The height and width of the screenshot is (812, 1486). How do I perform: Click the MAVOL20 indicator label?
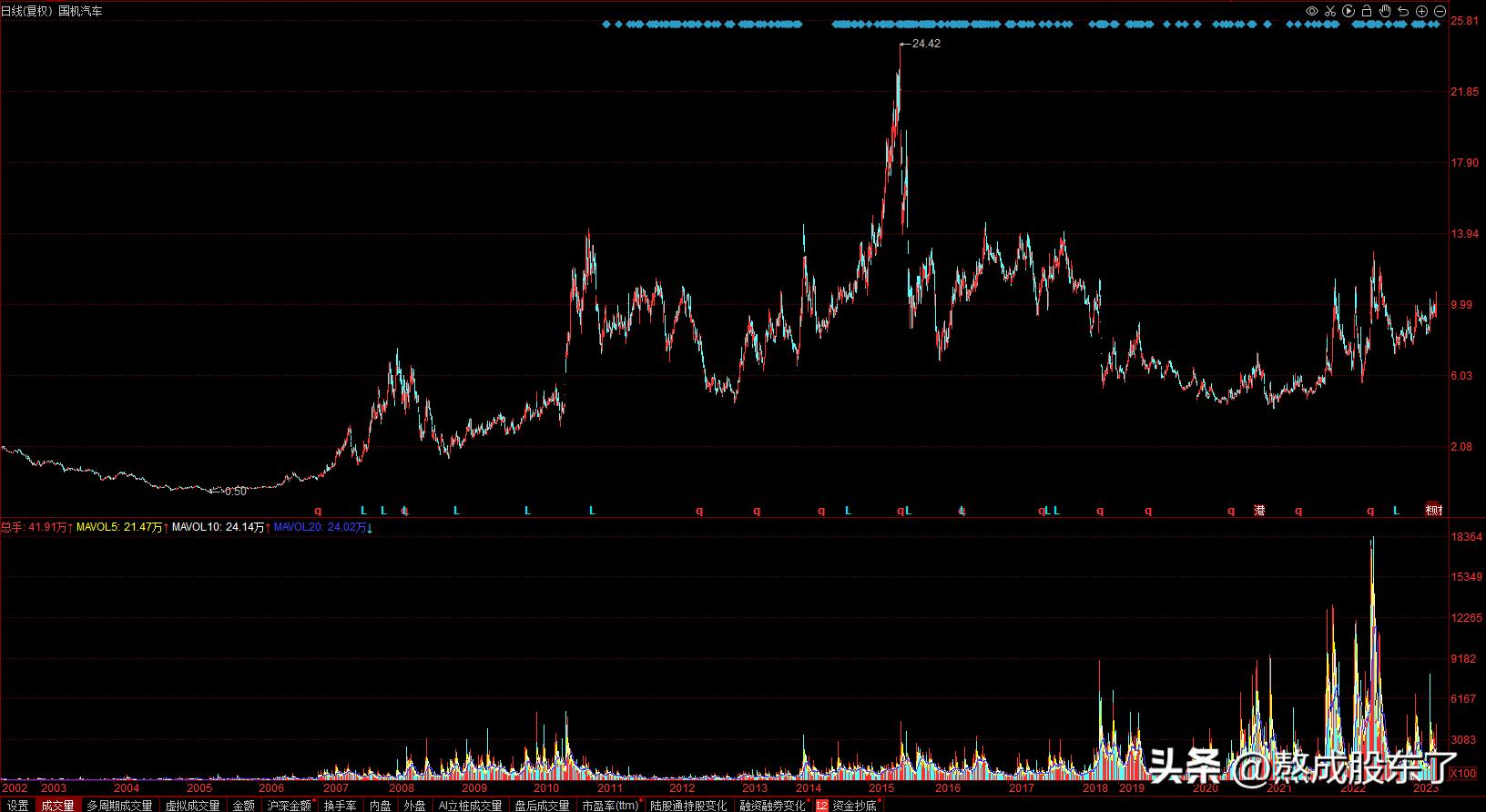321,527
